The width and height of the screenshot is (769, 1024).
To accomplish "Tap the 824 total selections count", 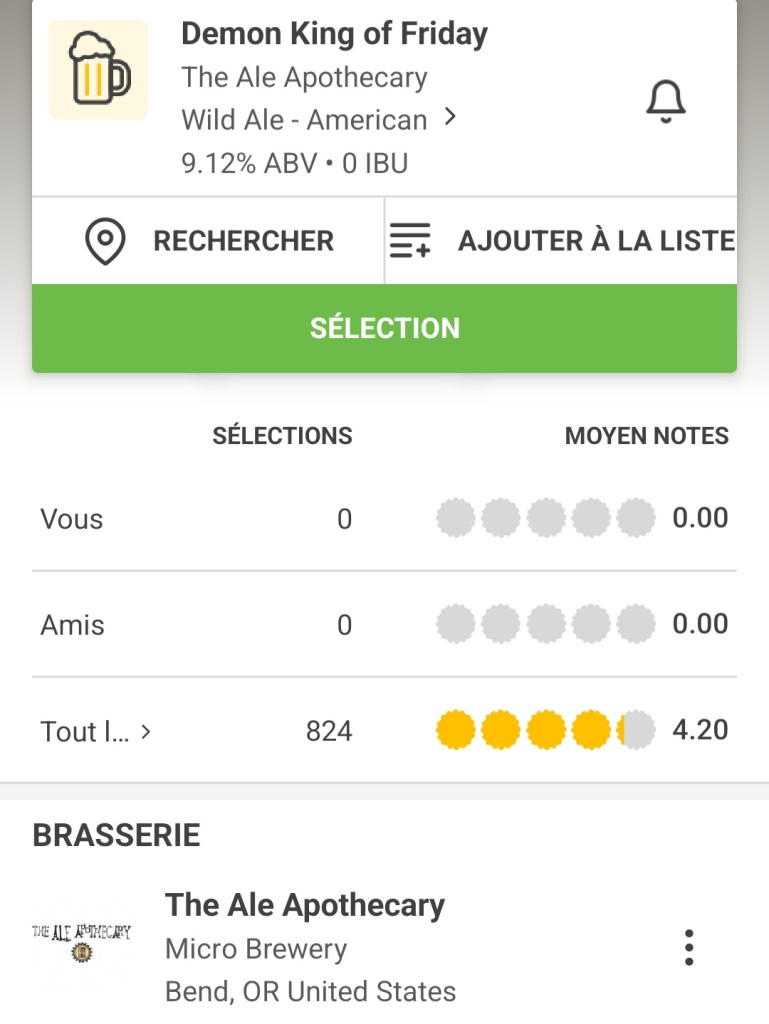I will 329,731.
